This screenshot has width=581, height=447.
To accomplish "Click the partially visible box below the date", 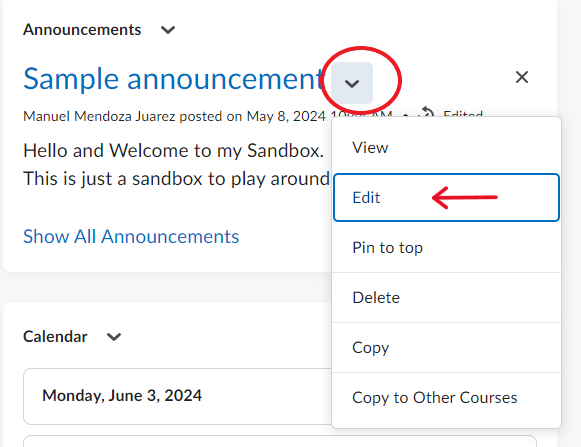I will 280,441.
